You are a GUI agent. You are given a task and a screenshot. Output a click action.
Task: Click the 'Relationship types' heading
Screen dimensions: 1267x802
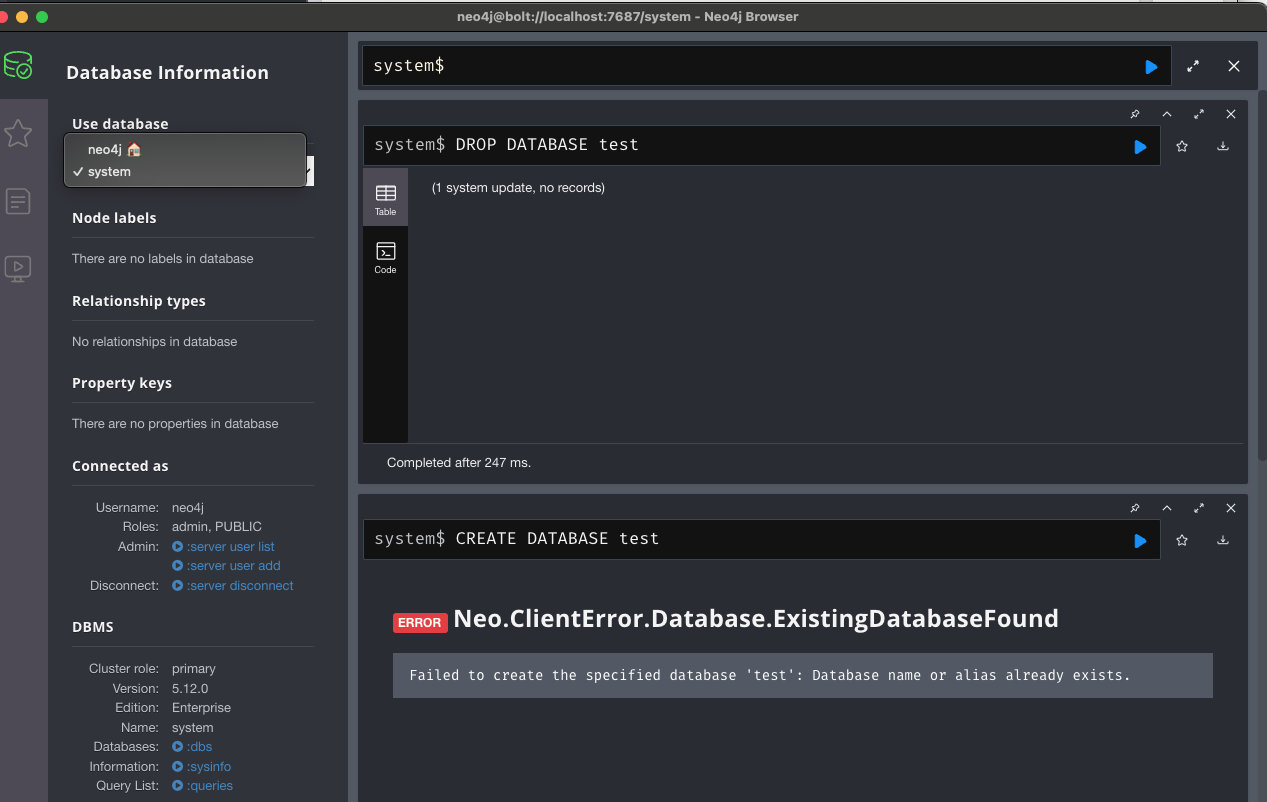coord(139,301)
